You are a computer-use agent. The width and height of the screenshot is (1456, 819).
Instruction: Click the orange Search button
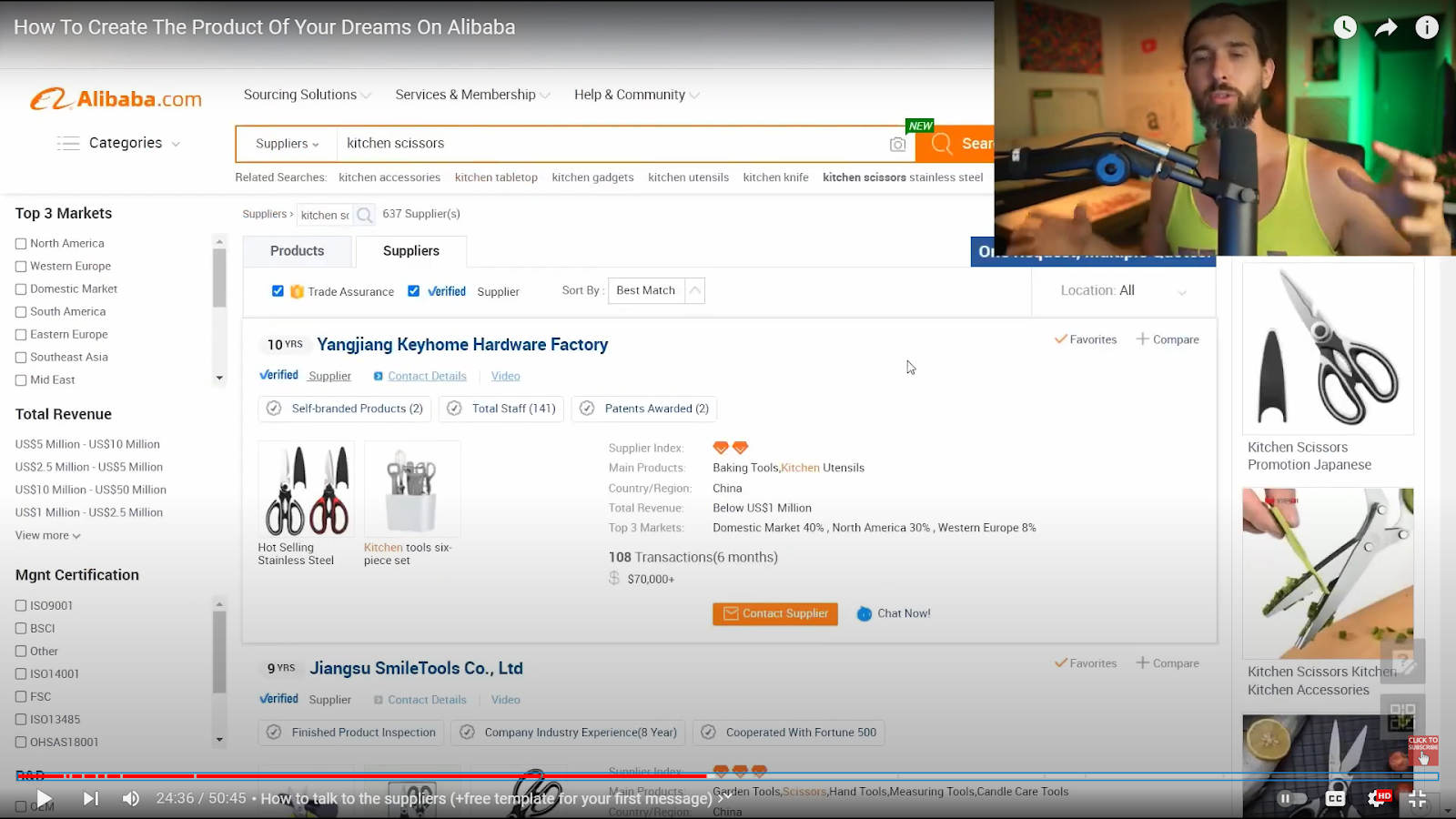[955, 144]
